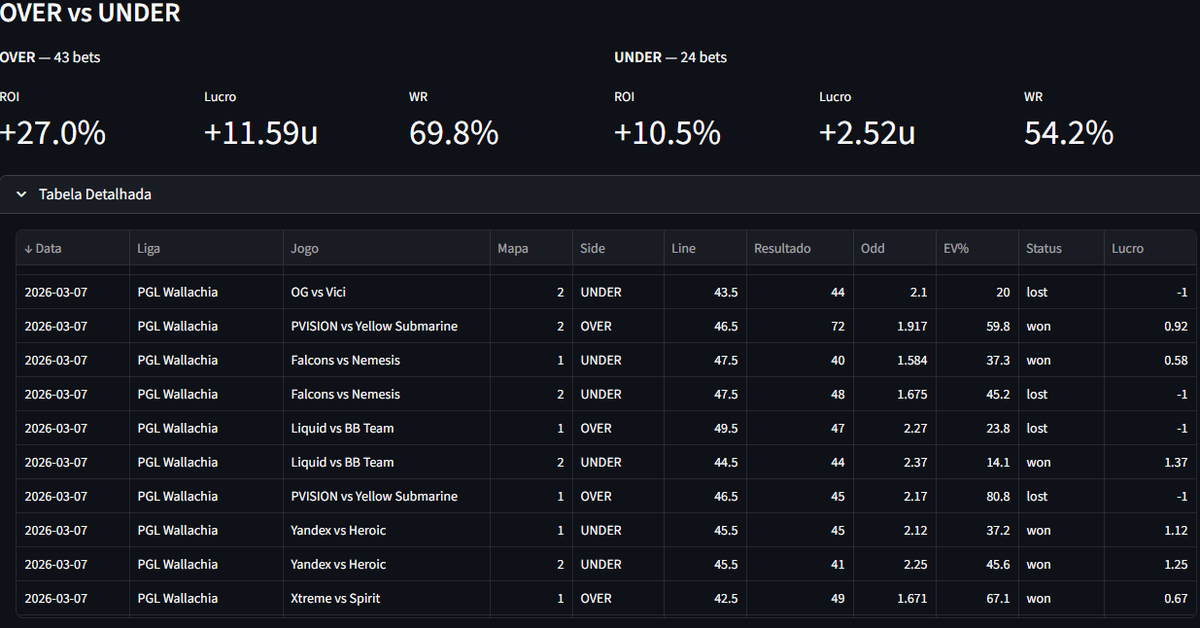Sort by the Odd column header

pyautogui.click(x=895, y=248)
